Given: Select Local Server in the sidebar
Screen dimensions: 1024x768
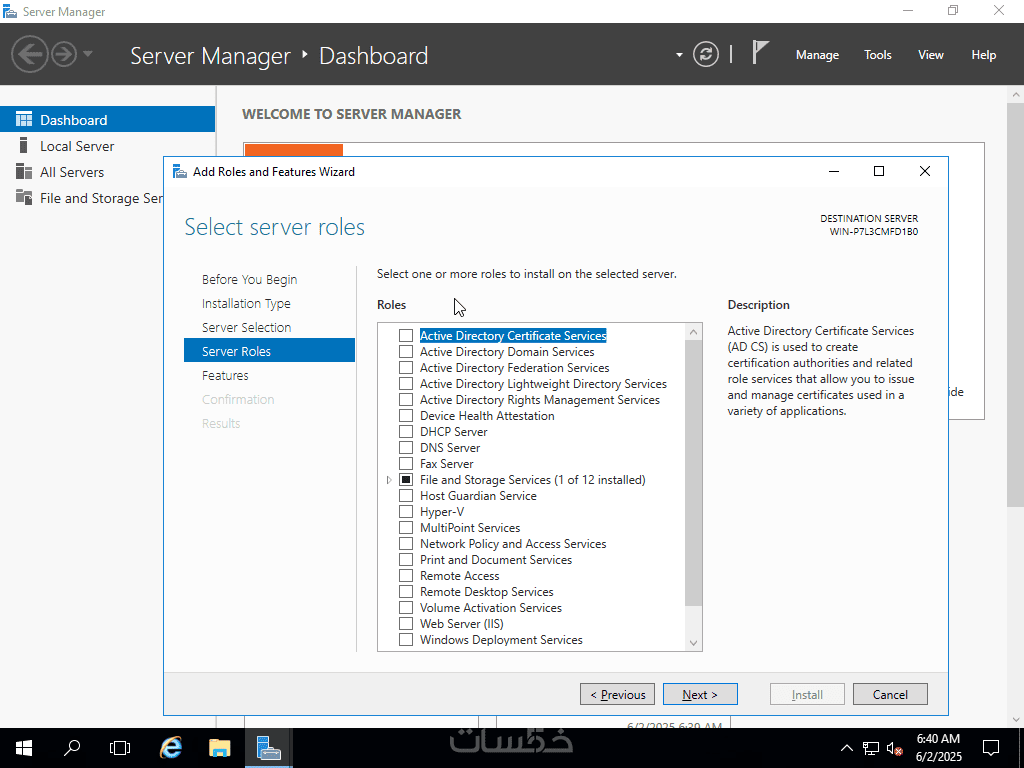Looking at the screenshot, I should click(77, 146).
